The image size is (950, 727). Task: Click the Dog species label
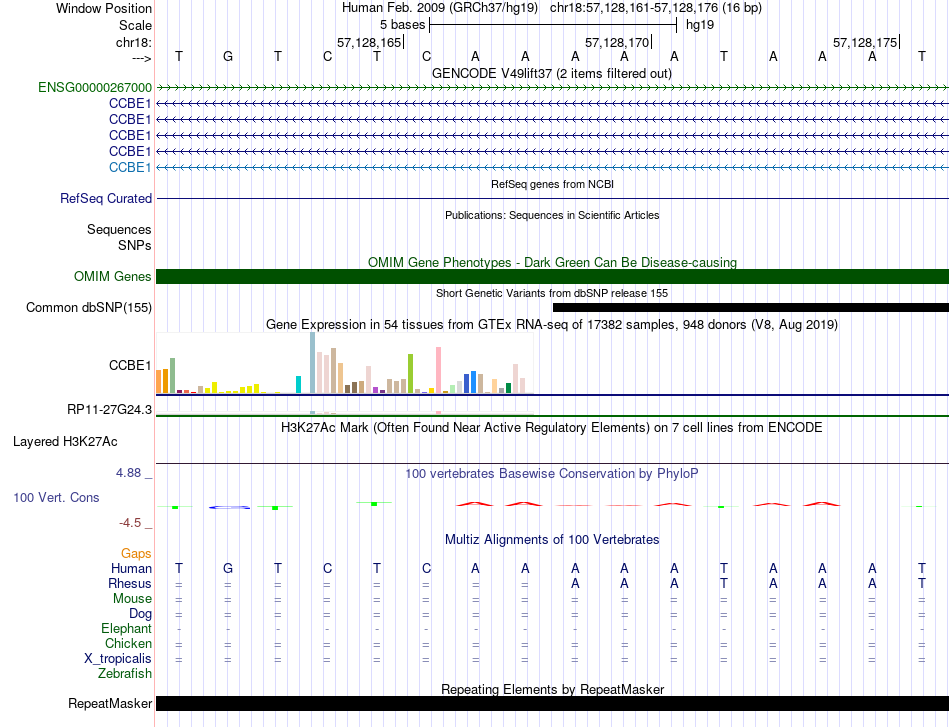click(x=140, y=613)
